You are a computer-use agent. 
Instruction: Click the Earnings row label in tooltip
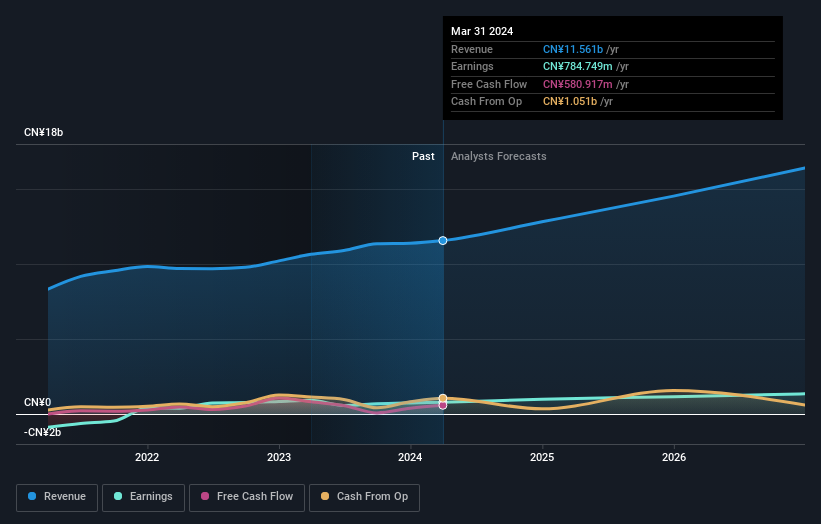[472, 66]
